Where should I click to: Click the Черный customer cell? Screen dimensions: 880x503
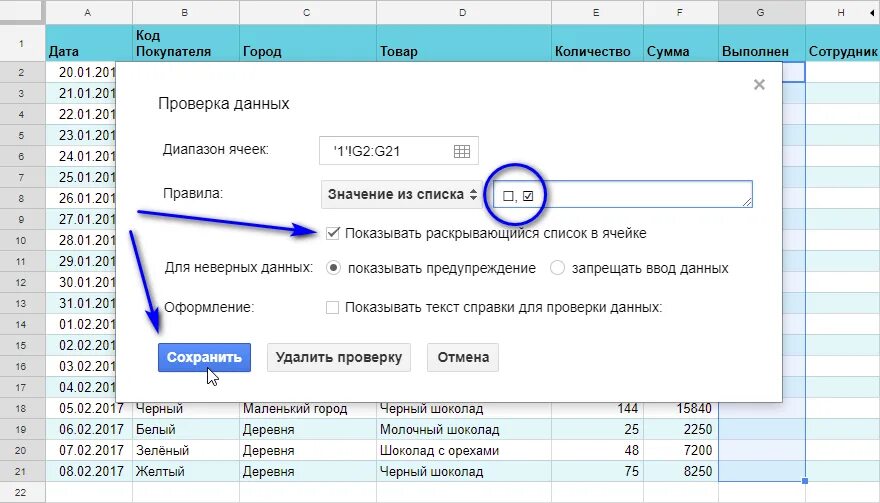tap(186, 408)
